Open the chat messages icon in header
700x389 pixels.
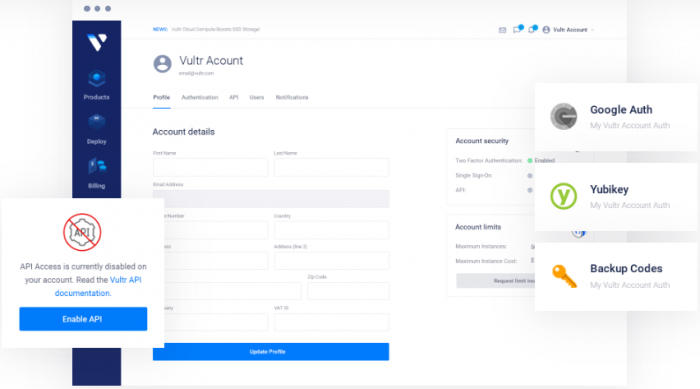tap(517, 29)
